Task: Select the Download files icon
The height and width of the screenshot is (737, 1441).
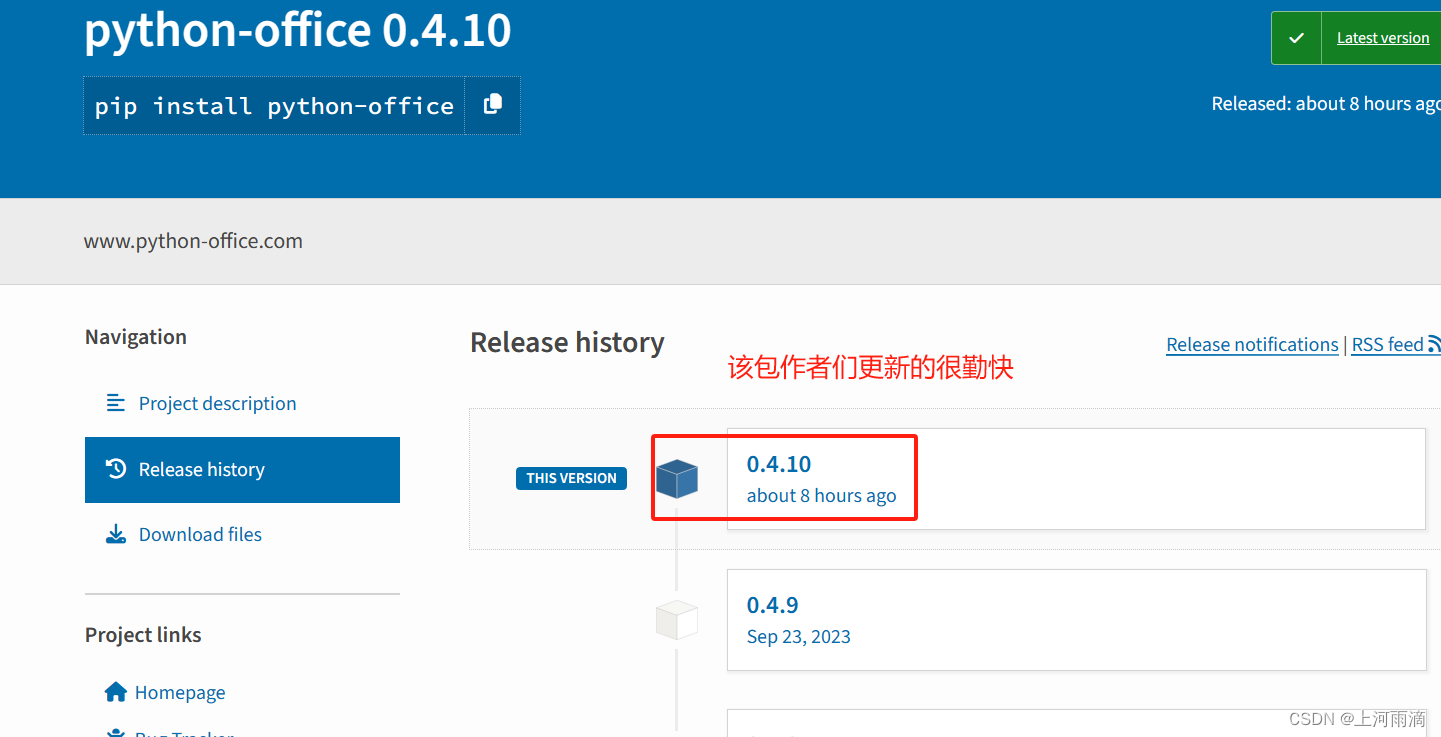Action: 116,533
